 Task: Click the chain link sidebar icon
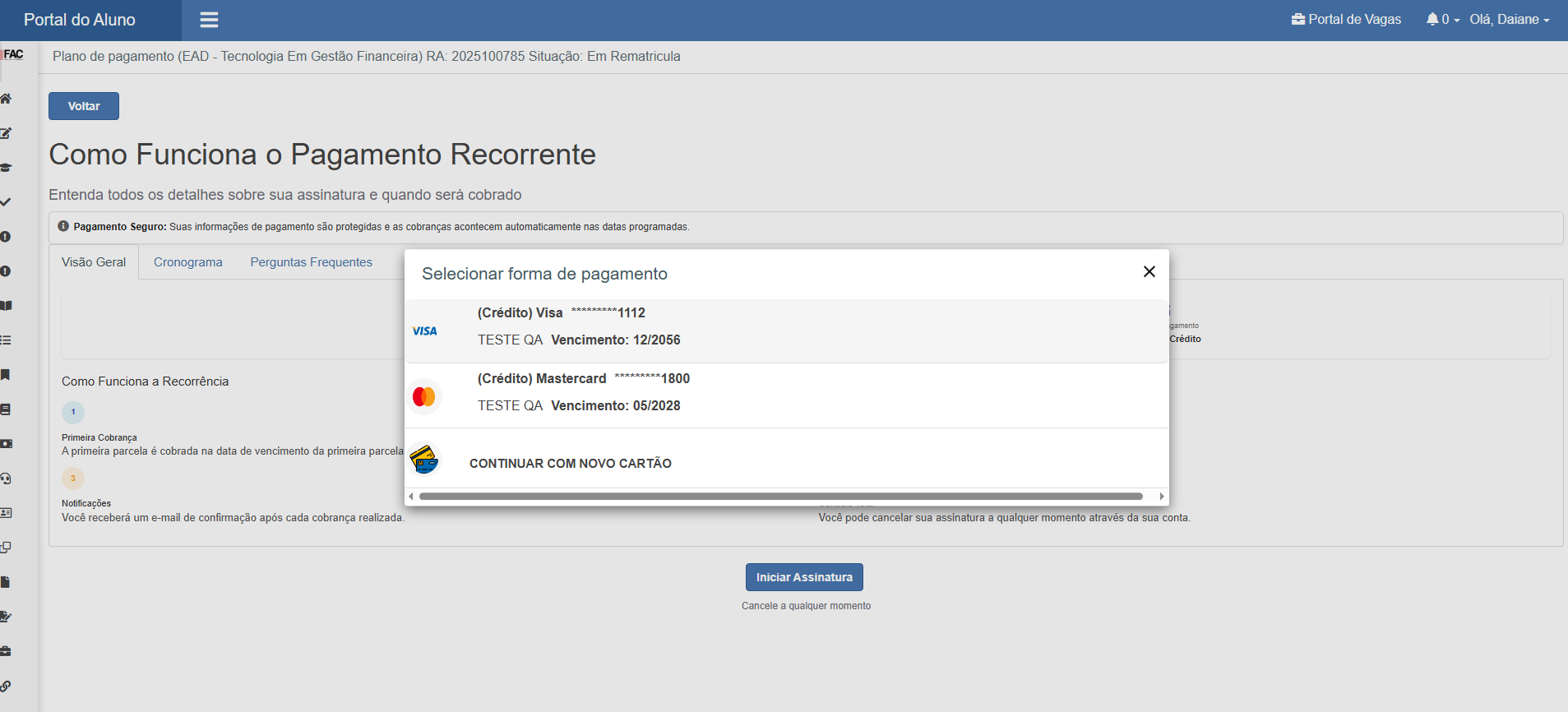point(6,686)
